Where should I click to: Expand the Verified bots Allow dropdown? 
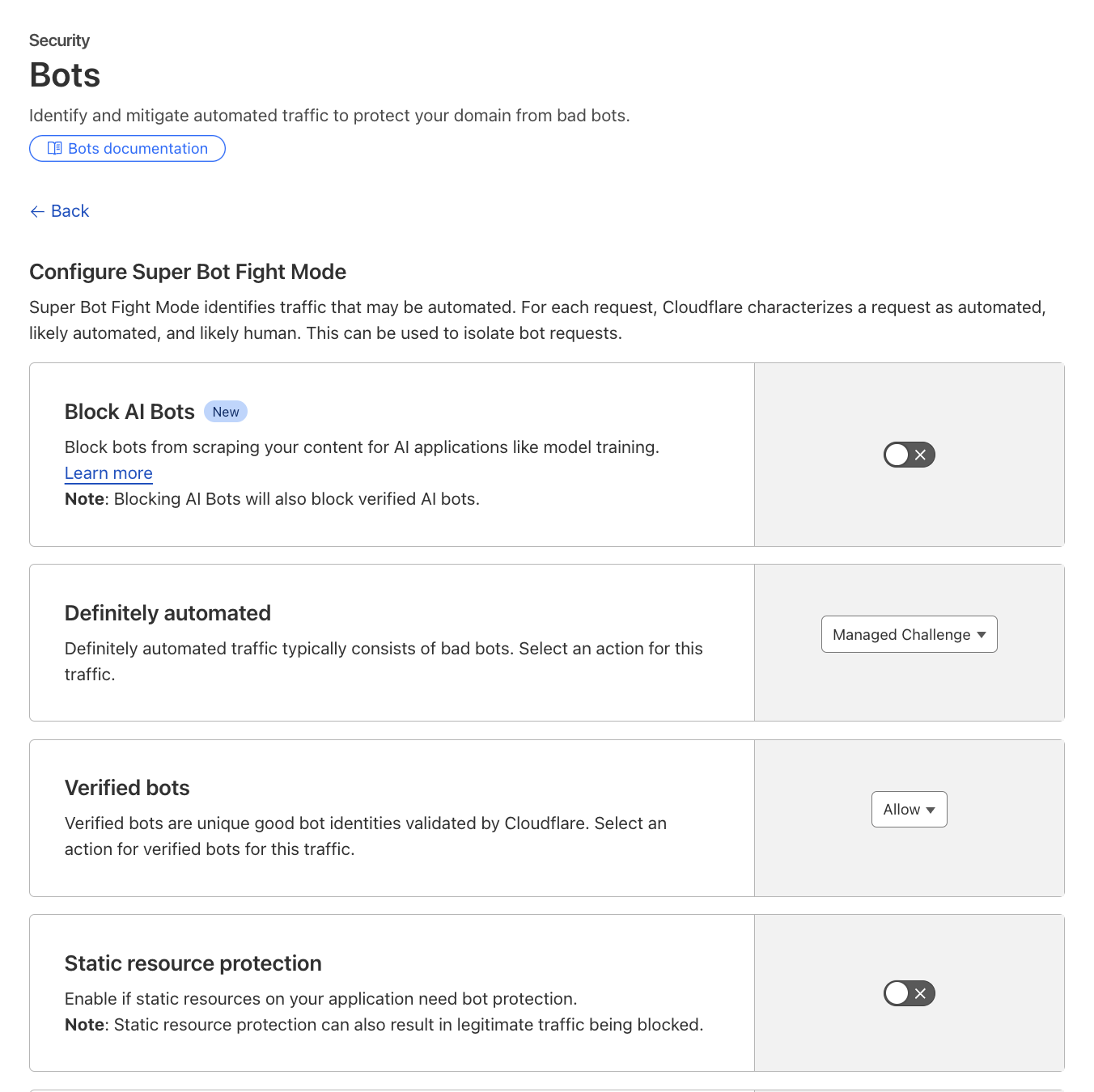pos(909,810)
